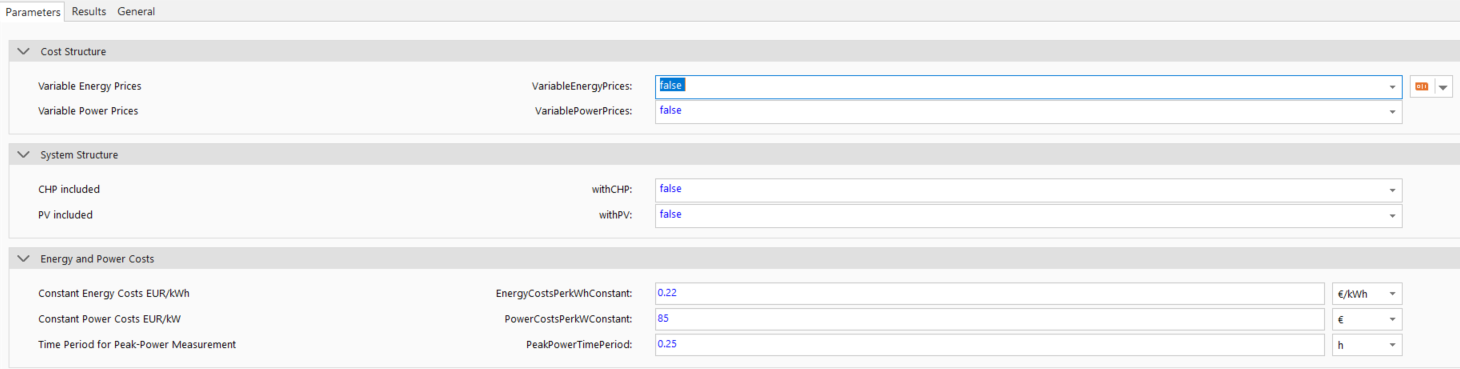1460x369 pixels.
Task: Collapse the Energy and Power Costs section
Action: [x=24, y=259]
